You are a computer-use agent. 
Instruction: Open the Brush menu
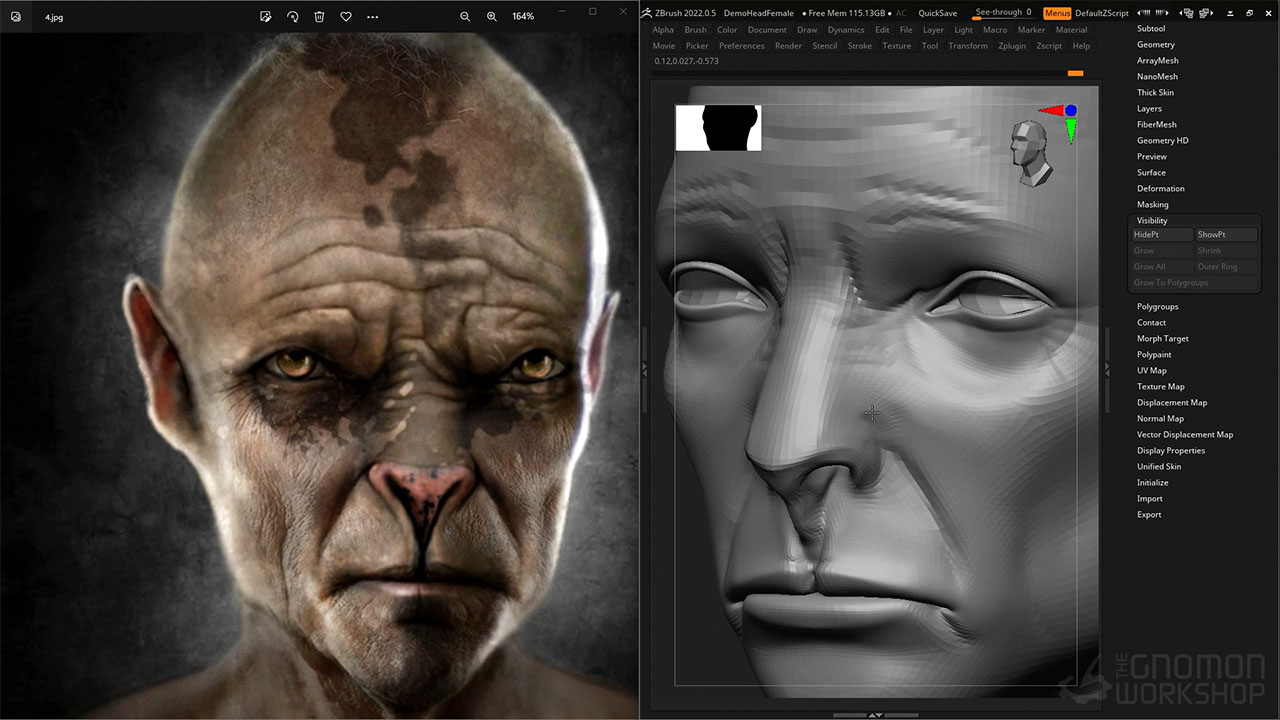click(695, 30)
